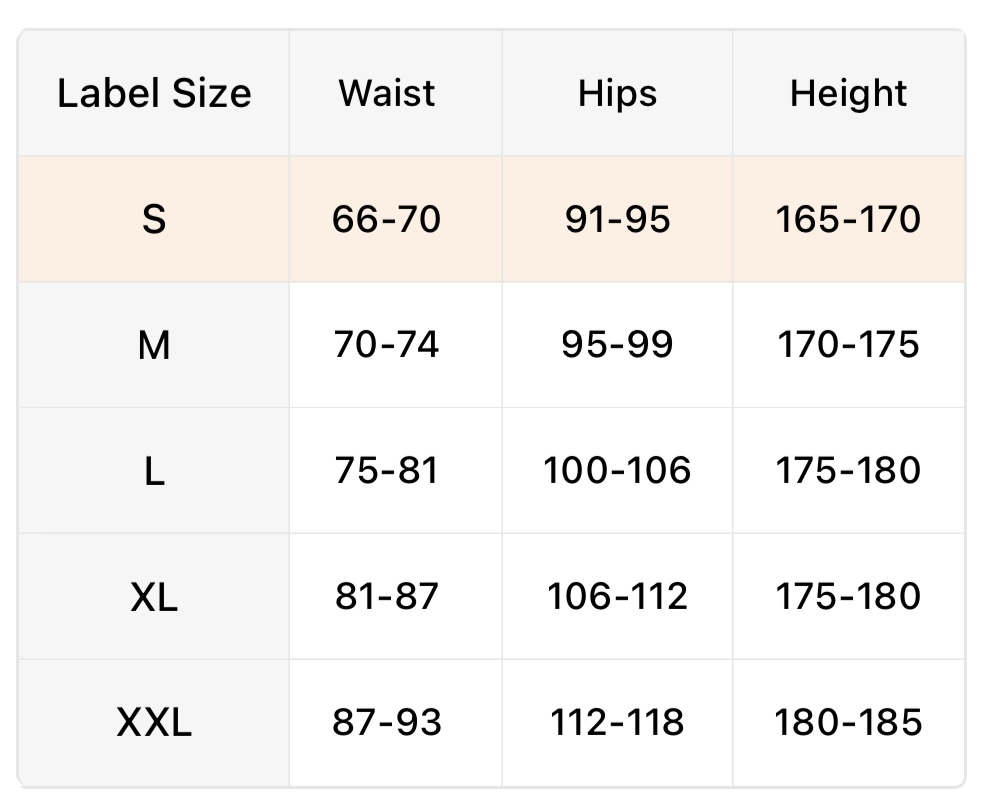The width and height of the screenshot is (987, 798).
Task: Click the Hips column header
Action: click(617, 94)
